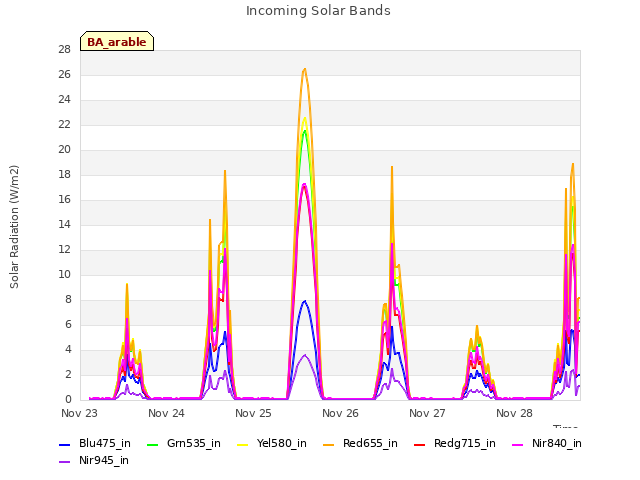Click the 26 y-axis tick label
Viewport: 640px width, 480px height.
(x=64, y=75)
